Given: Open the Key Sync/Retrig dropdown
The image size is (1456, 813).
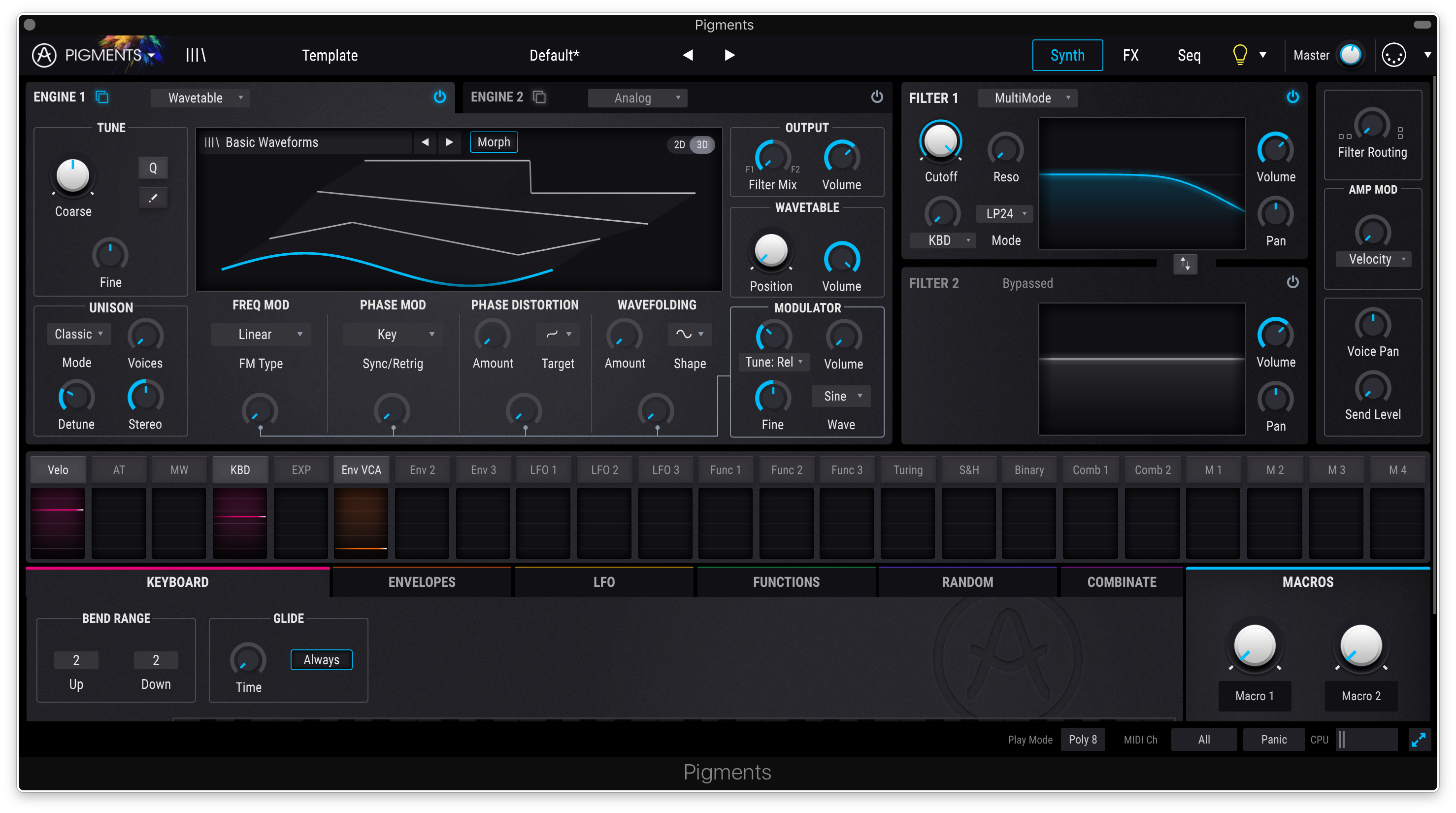Looking at the screenshot, I should point(392,334).
